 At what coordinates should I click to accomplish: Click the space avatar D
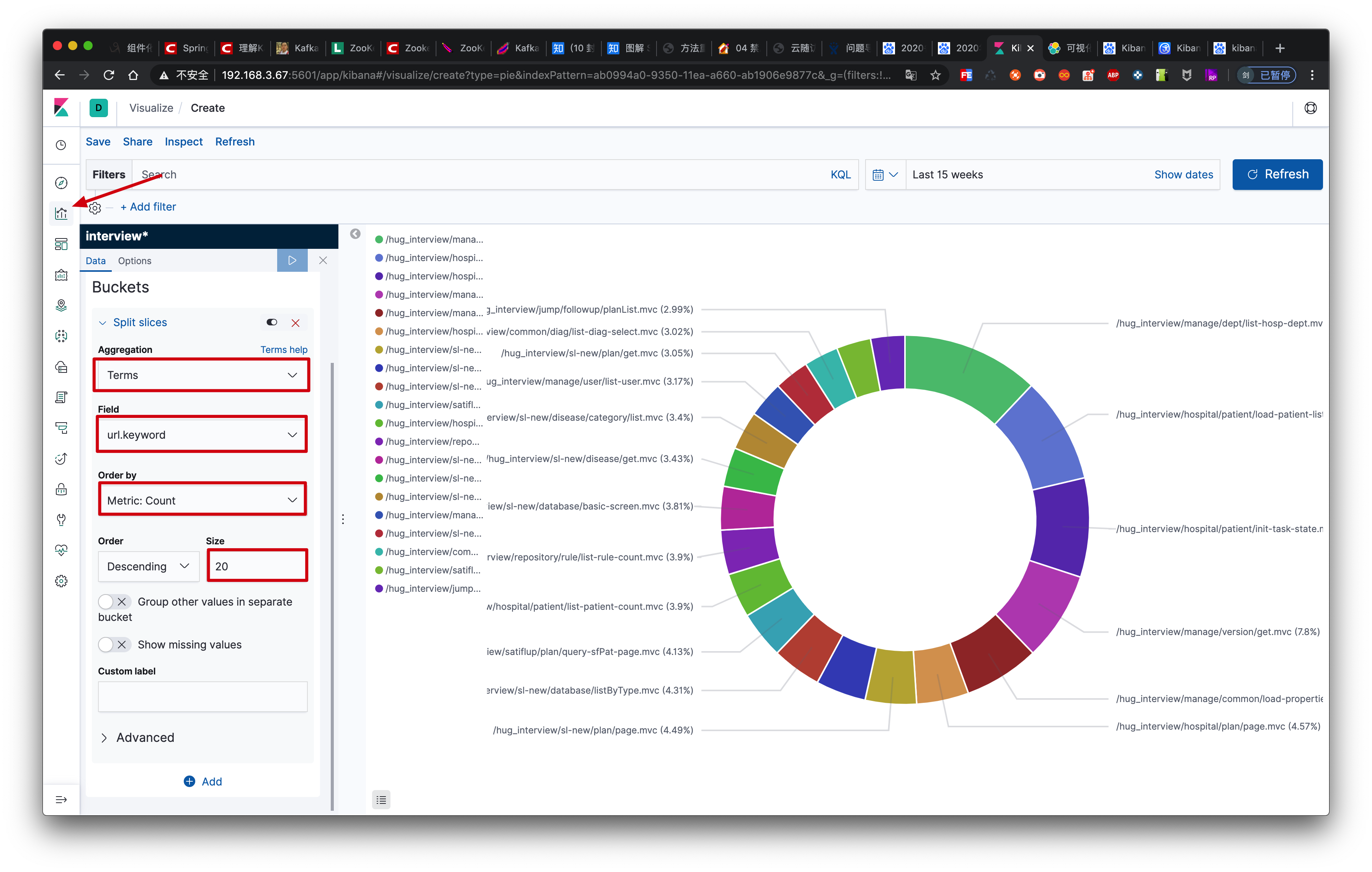[98, 108]
